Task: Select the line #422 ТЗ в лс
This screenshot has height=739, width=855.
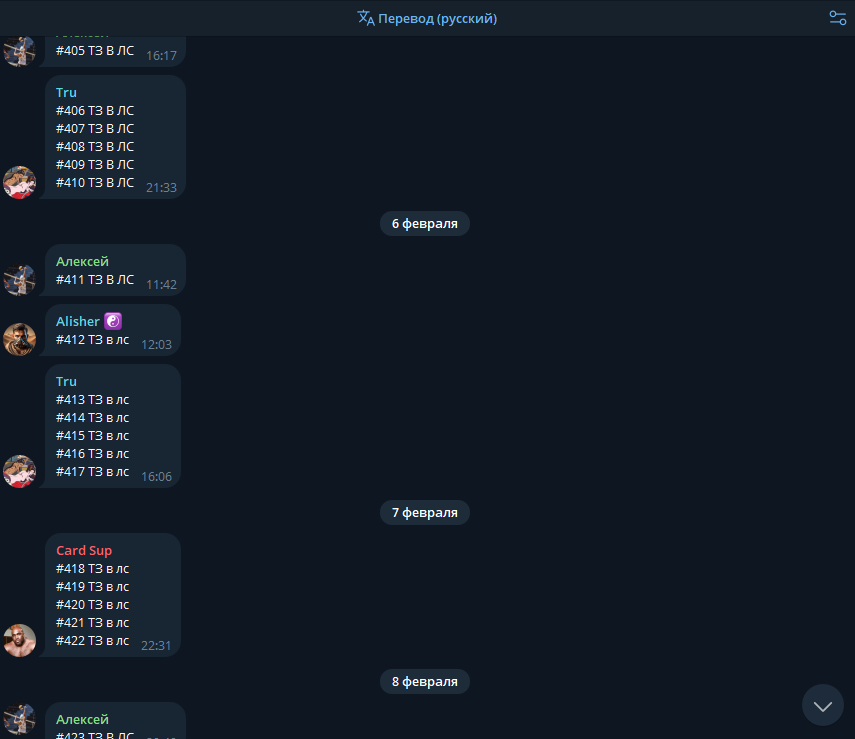Action: 93,641
